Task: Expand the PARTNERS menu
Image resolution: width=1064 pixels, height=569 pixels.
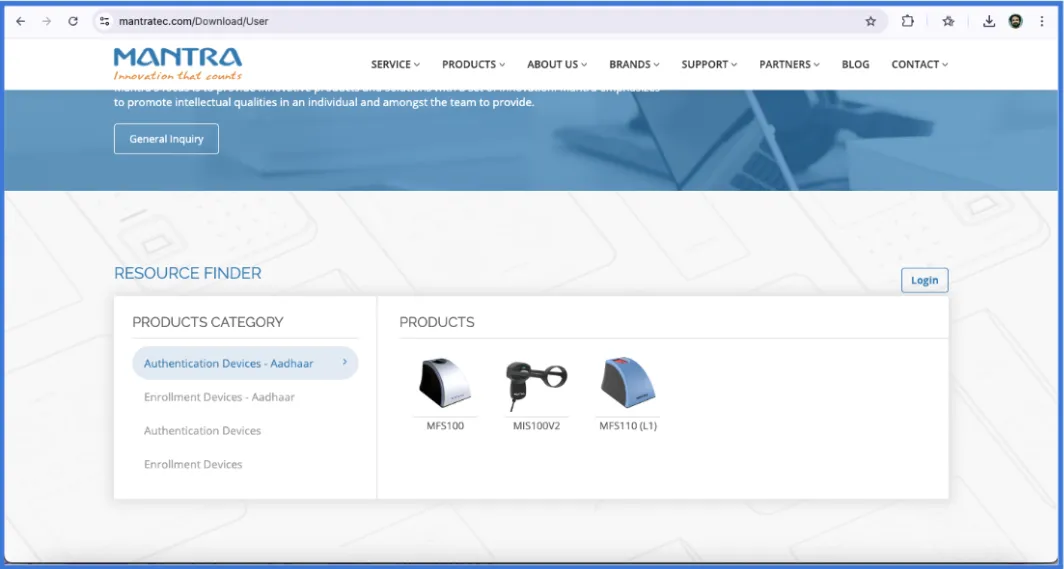Action: tap(789, 64)
